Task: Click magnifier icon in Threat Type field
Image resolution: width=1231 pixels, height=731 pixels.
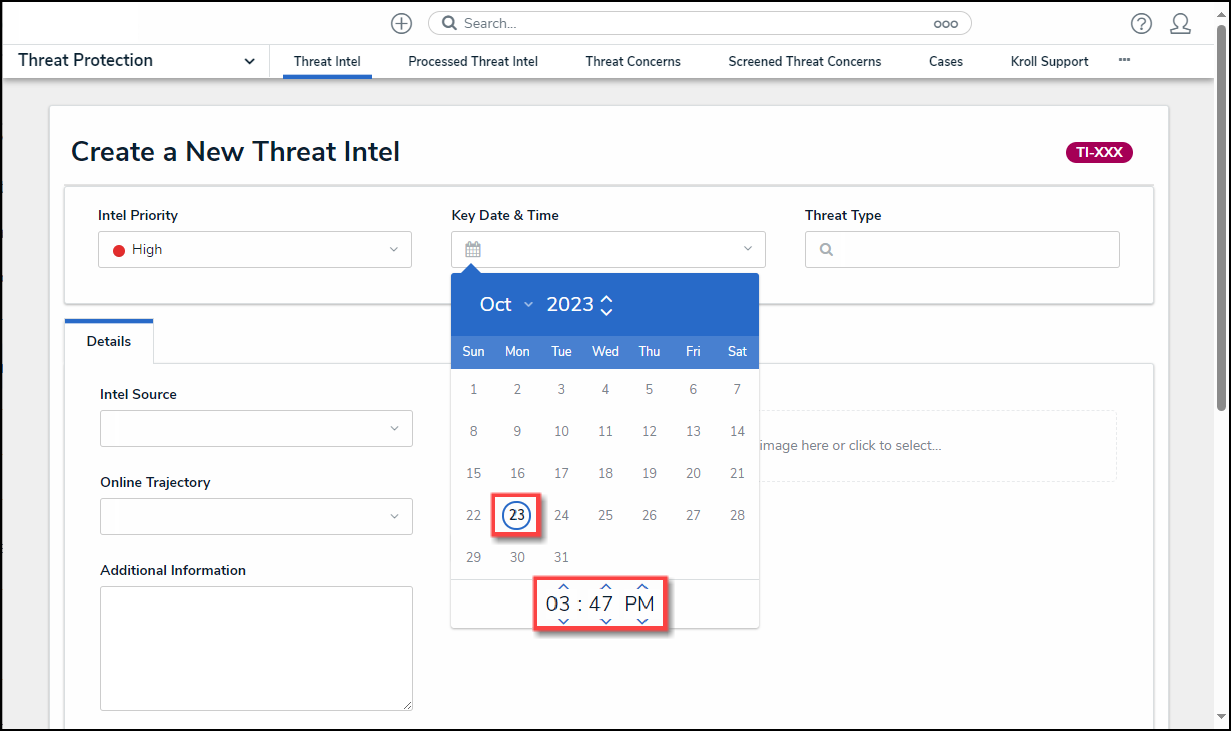Action: click(827, 250)
